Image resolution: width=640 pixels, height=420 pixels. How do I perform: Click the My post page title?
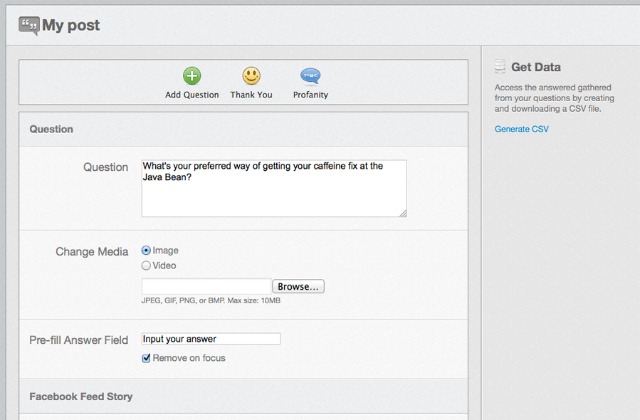coord(71,25)
